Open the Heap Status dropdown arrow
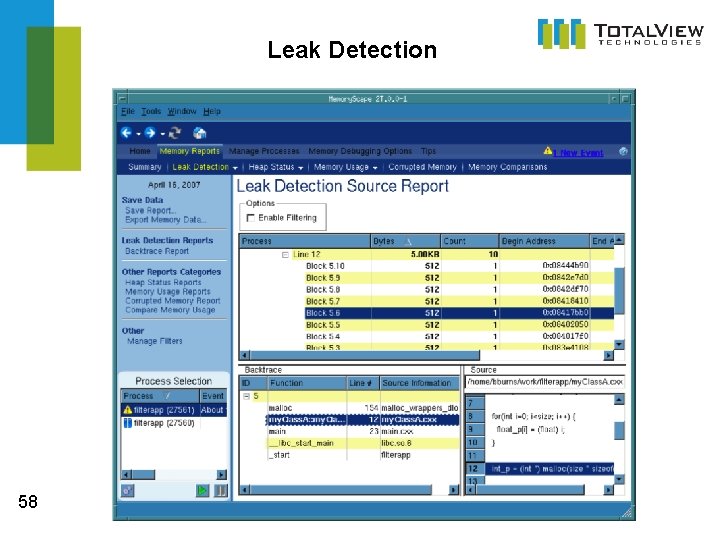 tap(301, 168)
